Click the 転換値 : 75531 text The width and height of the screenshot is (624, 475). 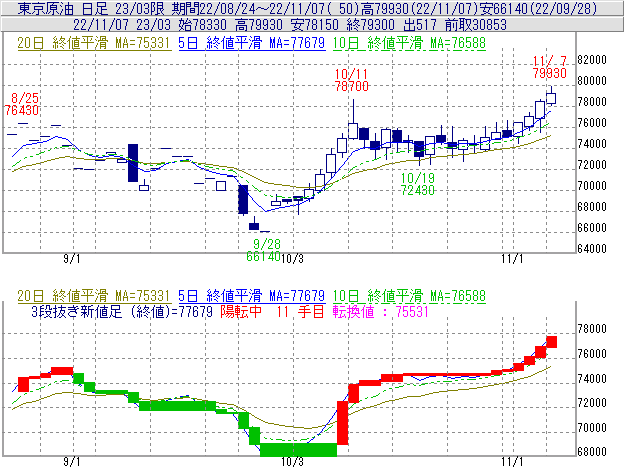[381, 311]
